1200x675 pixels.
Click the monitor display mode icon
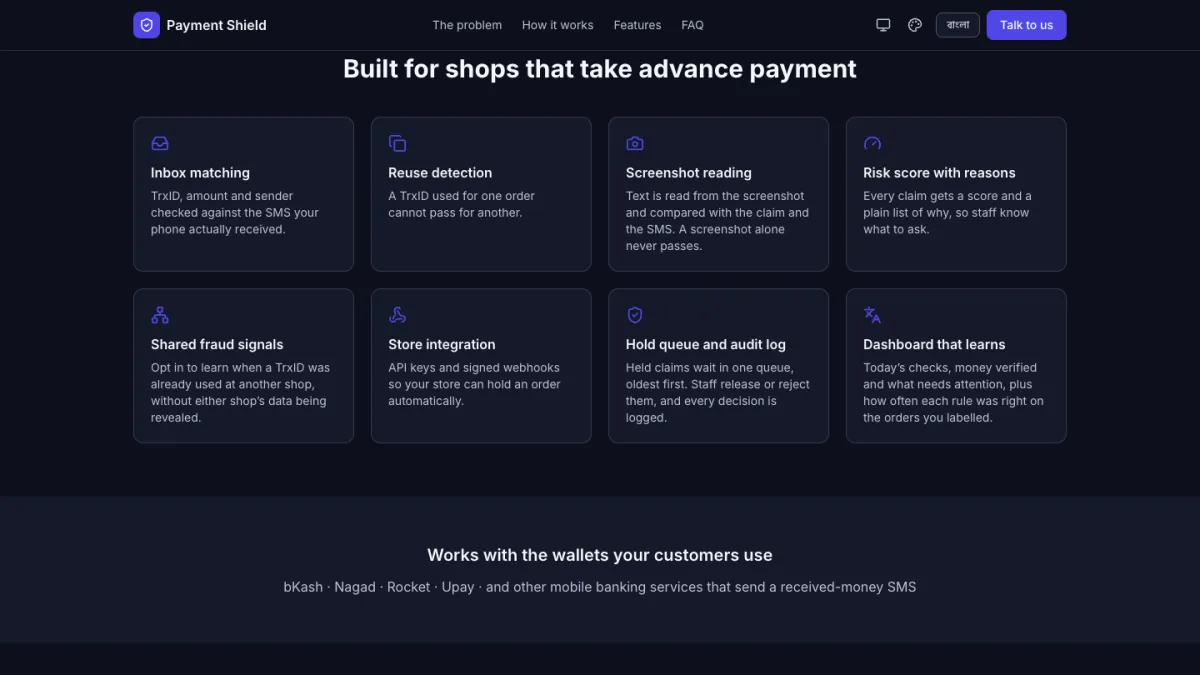coord(883,25)
